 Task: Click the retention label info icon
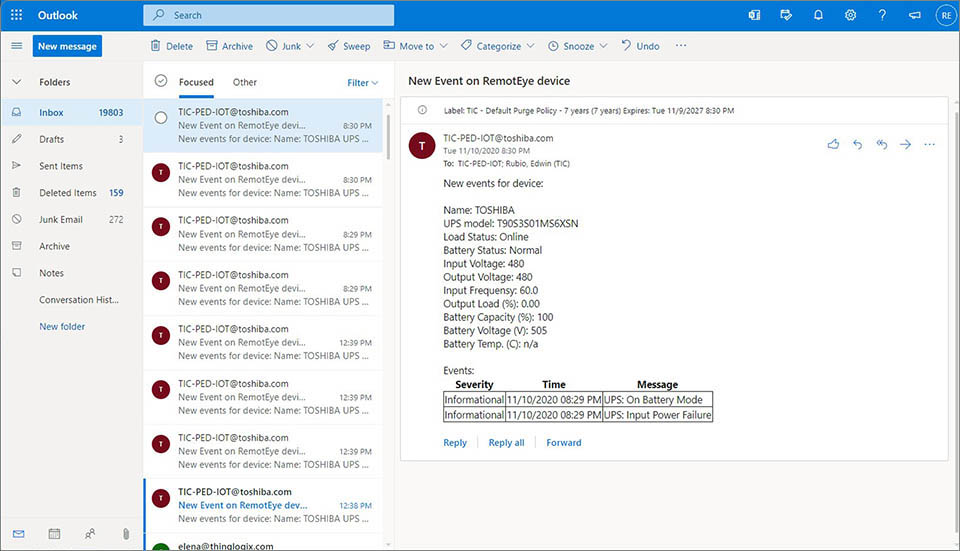click(x=422, y=110)
